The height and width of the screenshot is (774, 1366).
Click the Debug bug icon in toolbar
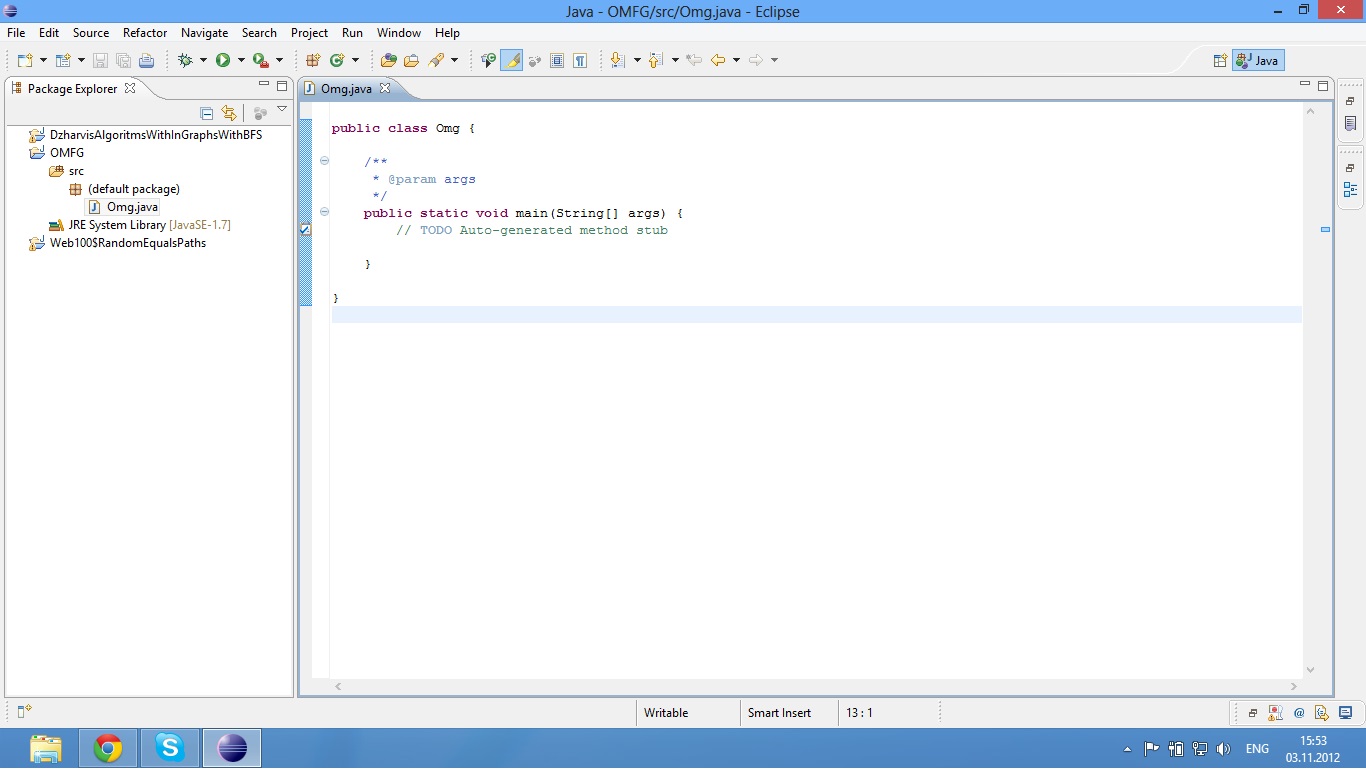click(x=185, y=60)
